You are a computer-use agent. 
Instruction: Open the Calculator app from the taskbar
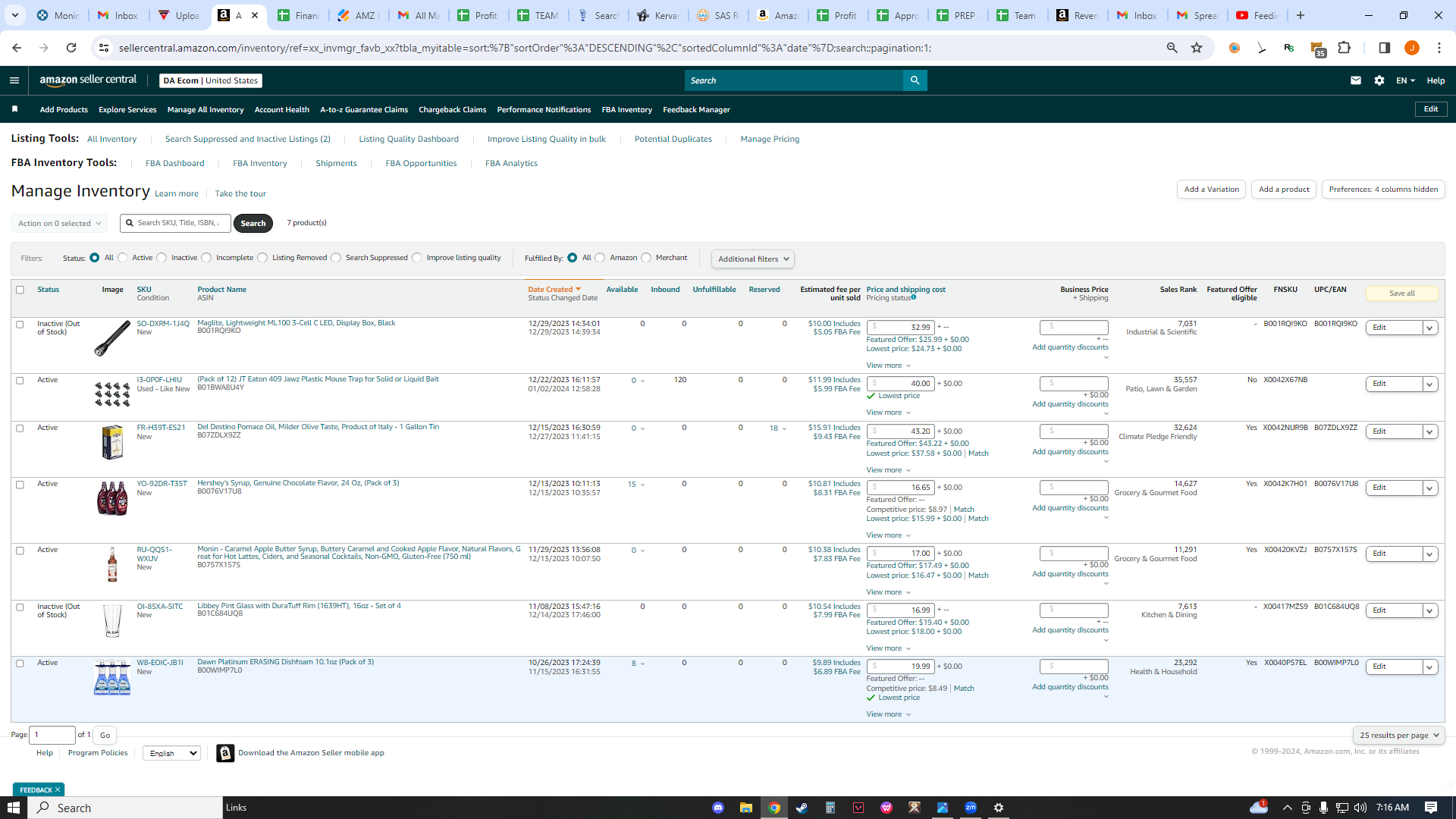(830, 808)
